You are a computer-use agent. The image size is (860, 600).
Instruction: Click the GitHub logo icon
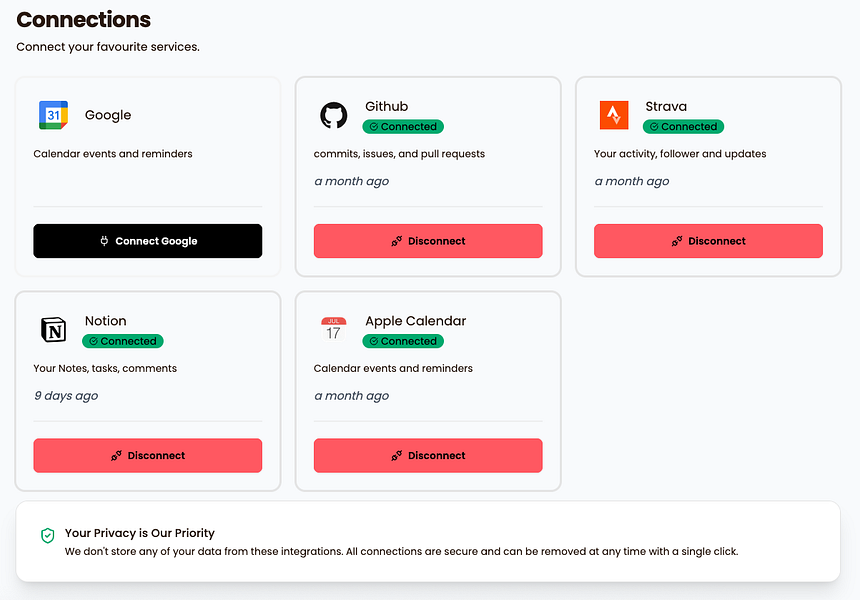tap(334, 113)
